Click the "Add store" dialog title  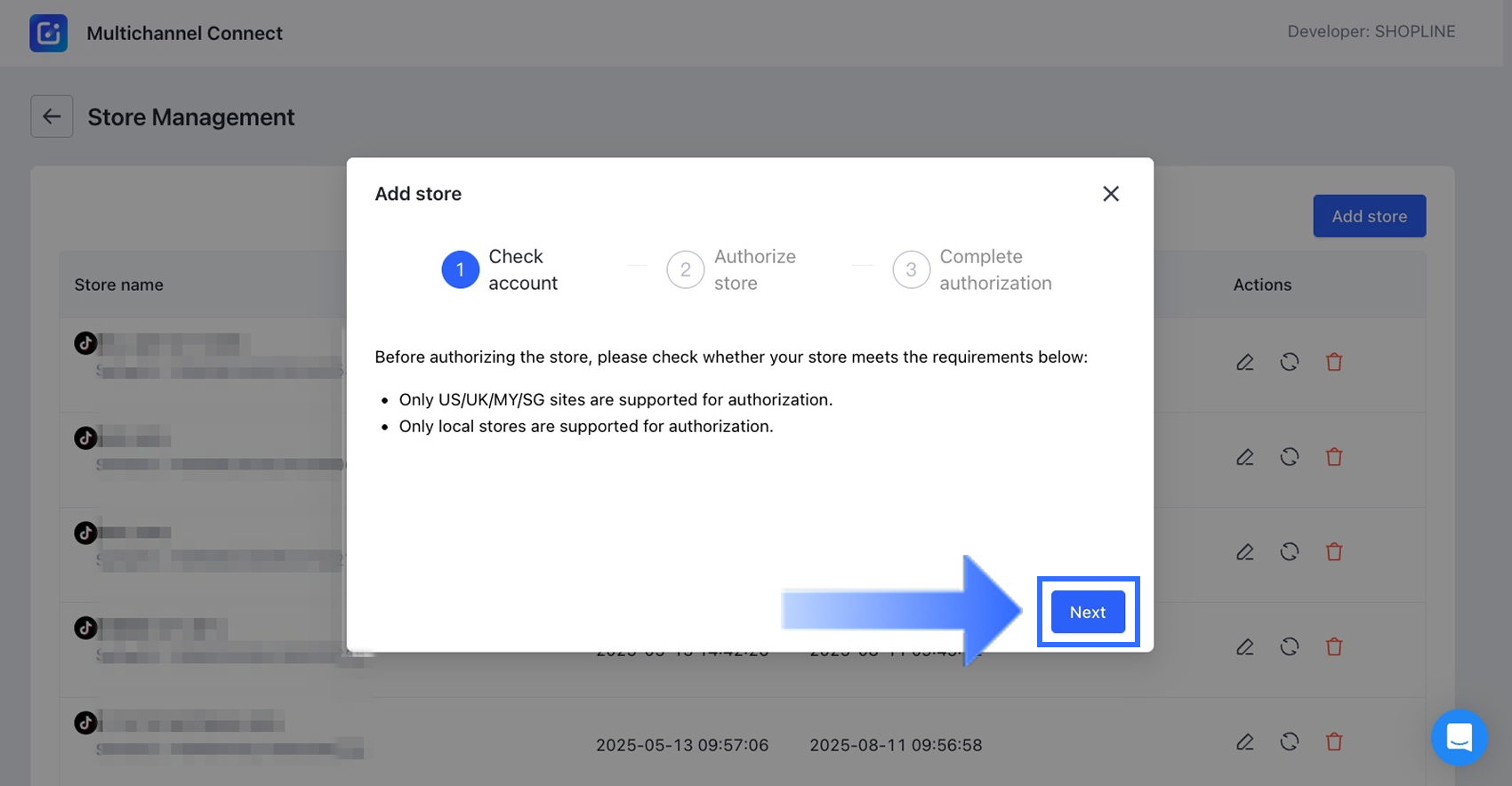[418, 194]
